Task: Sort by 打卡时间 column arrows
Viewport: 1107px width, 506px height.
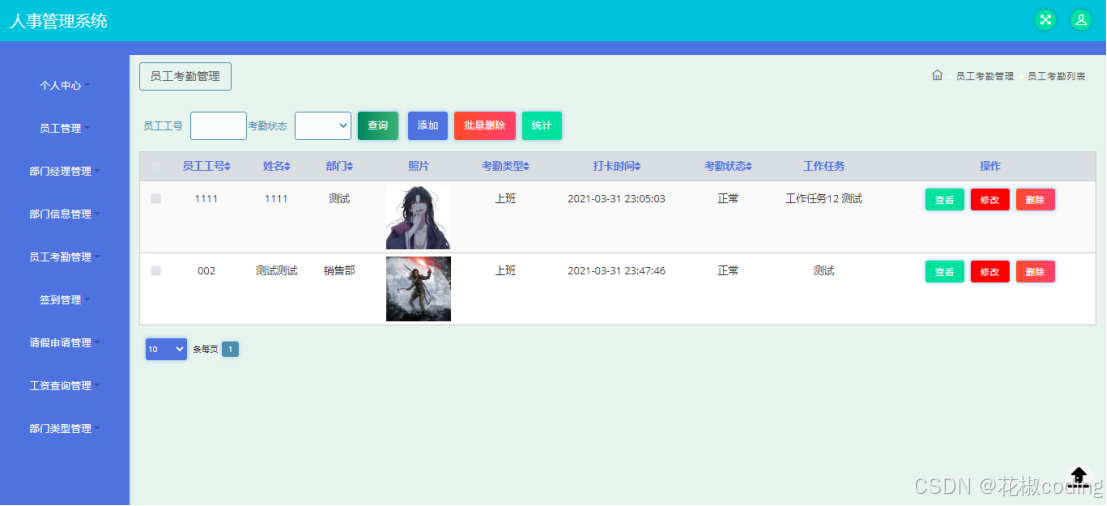Action: tap(638, 167)
